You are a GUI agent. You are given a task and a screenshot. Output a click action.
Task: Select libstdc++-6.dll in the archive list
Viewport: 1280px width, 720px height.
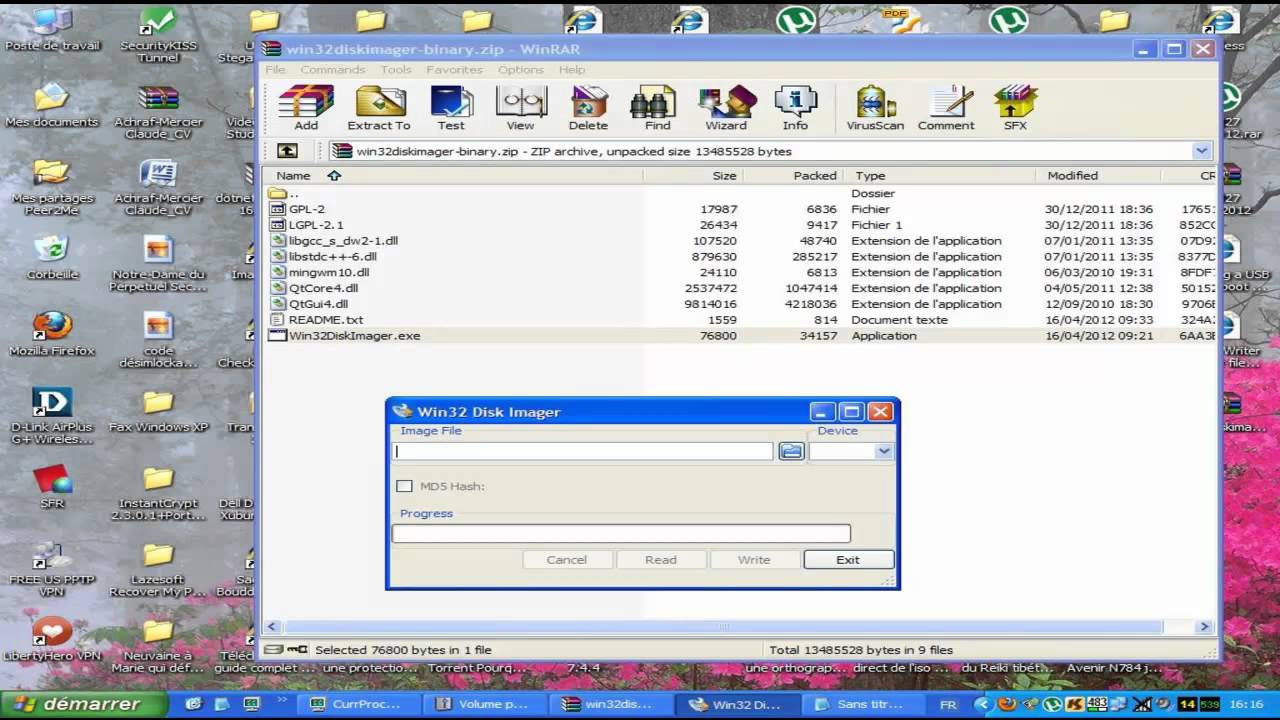click(740, 256)
